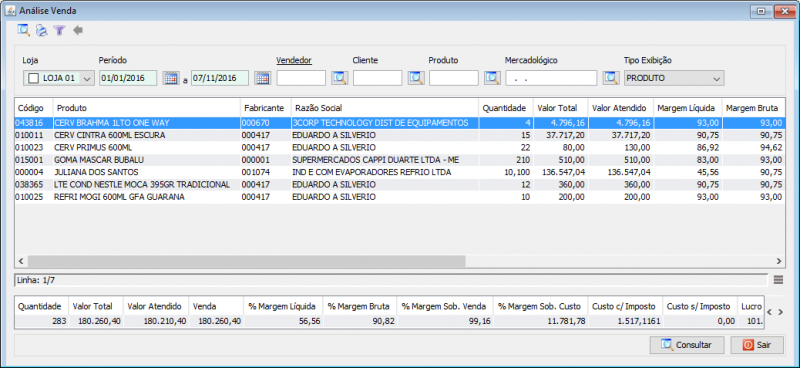800x368 pixels.
Task: Select row LTE COND NESTLE MOCA 395GR TRADICIONAL
Action: pyautogui.click(x=400, y=184)
